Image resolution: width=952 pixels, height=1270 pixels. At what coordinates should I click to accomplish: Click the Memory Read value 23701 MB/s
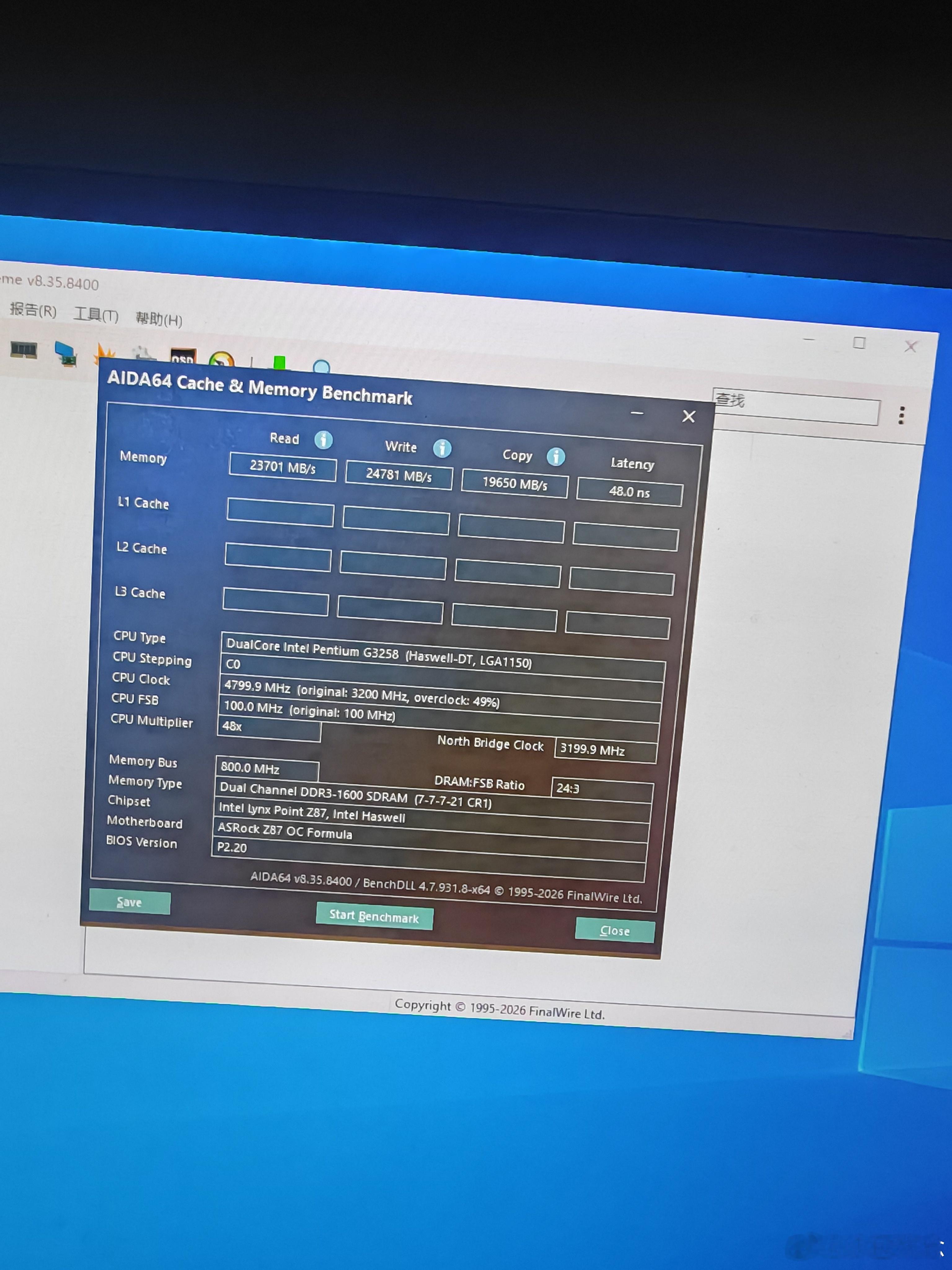[x=282, y=467]
